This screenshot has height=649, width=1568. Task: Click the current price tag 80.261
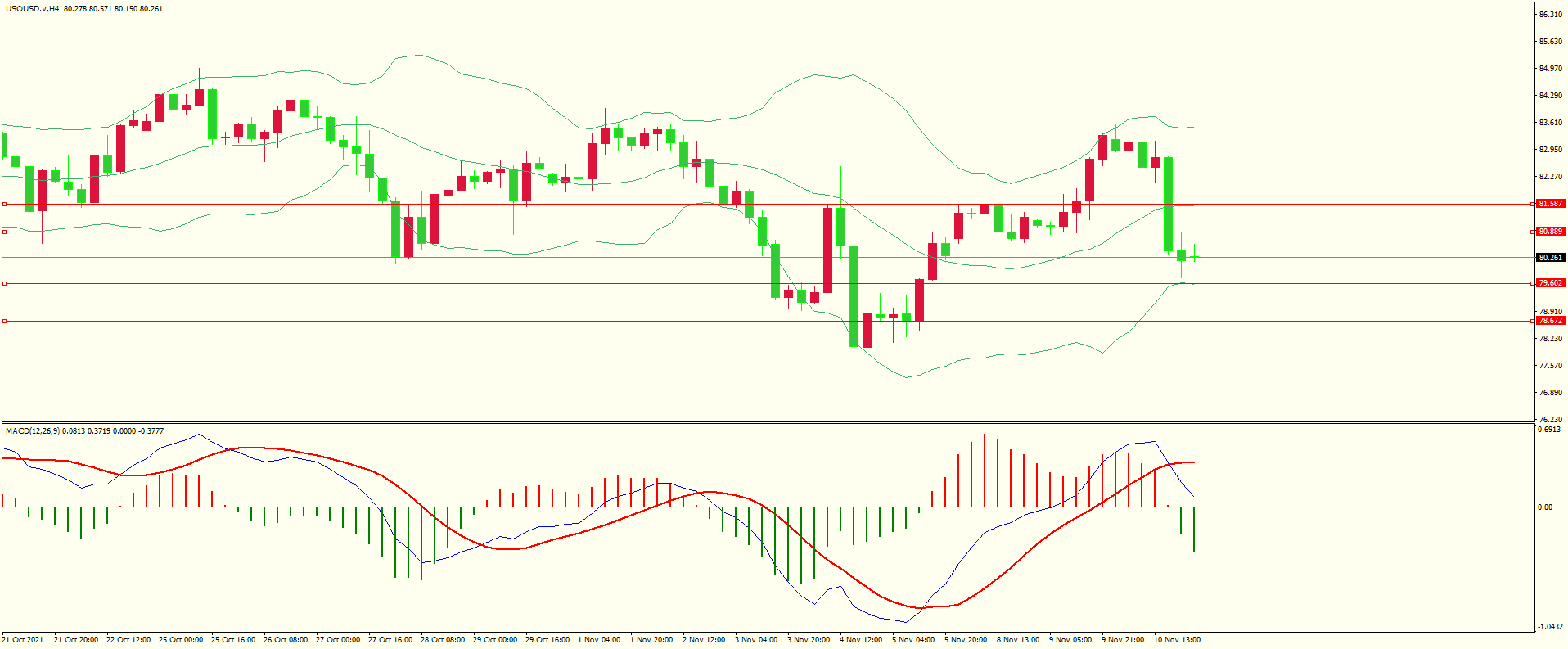pyautogui.click(x=1550, y=258)
